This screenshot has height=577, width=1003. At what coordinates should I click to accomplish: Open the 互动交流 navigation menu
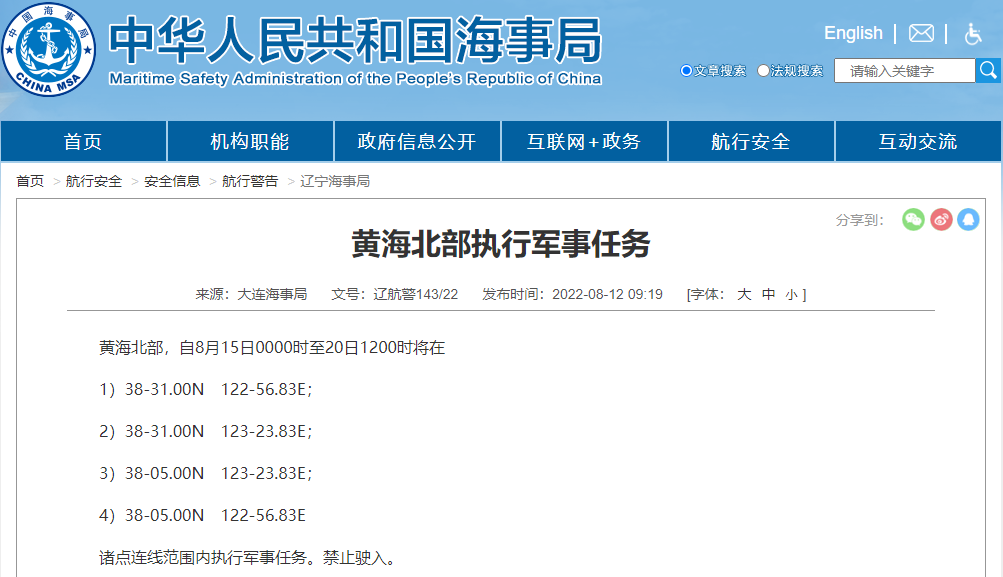(918, 141)
